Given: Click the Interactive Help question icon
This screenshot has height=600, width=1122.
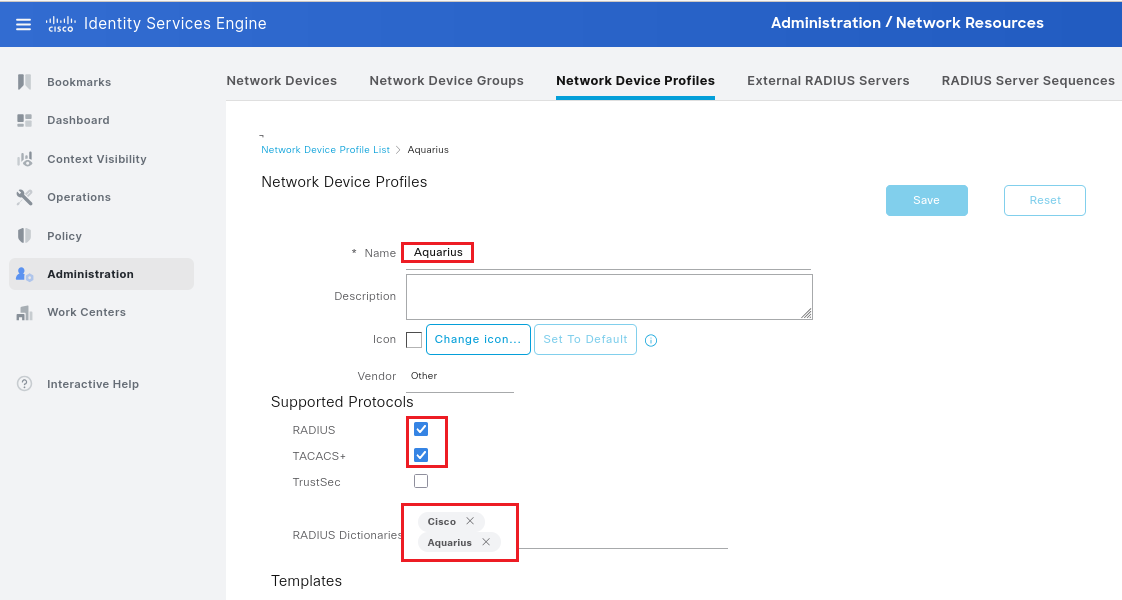Looking at the screenshot, I should 24,383.
